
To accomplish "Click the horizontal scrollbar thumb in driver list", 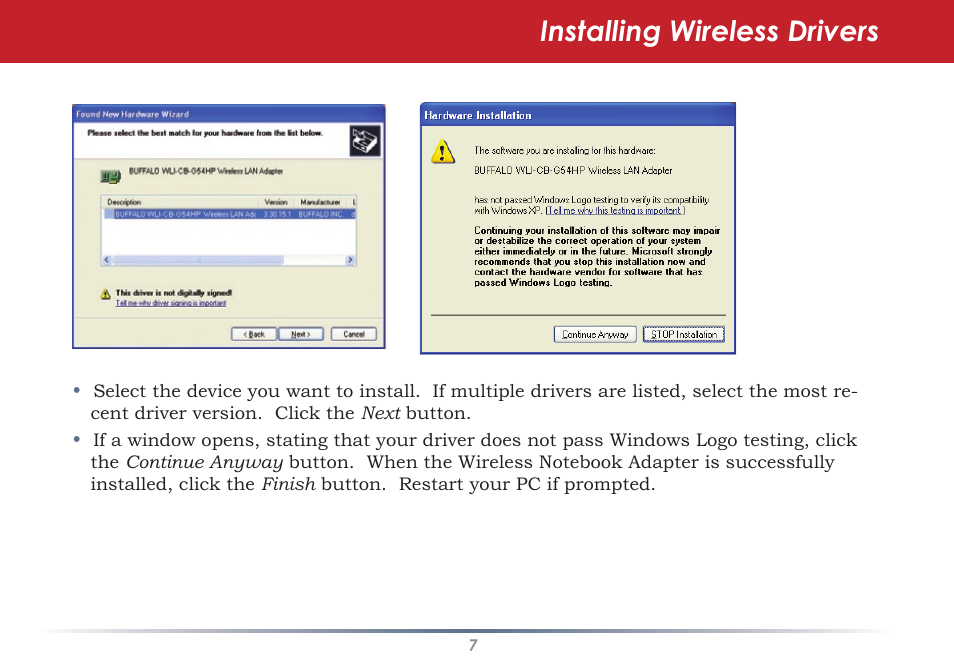I will coord(198,260).
